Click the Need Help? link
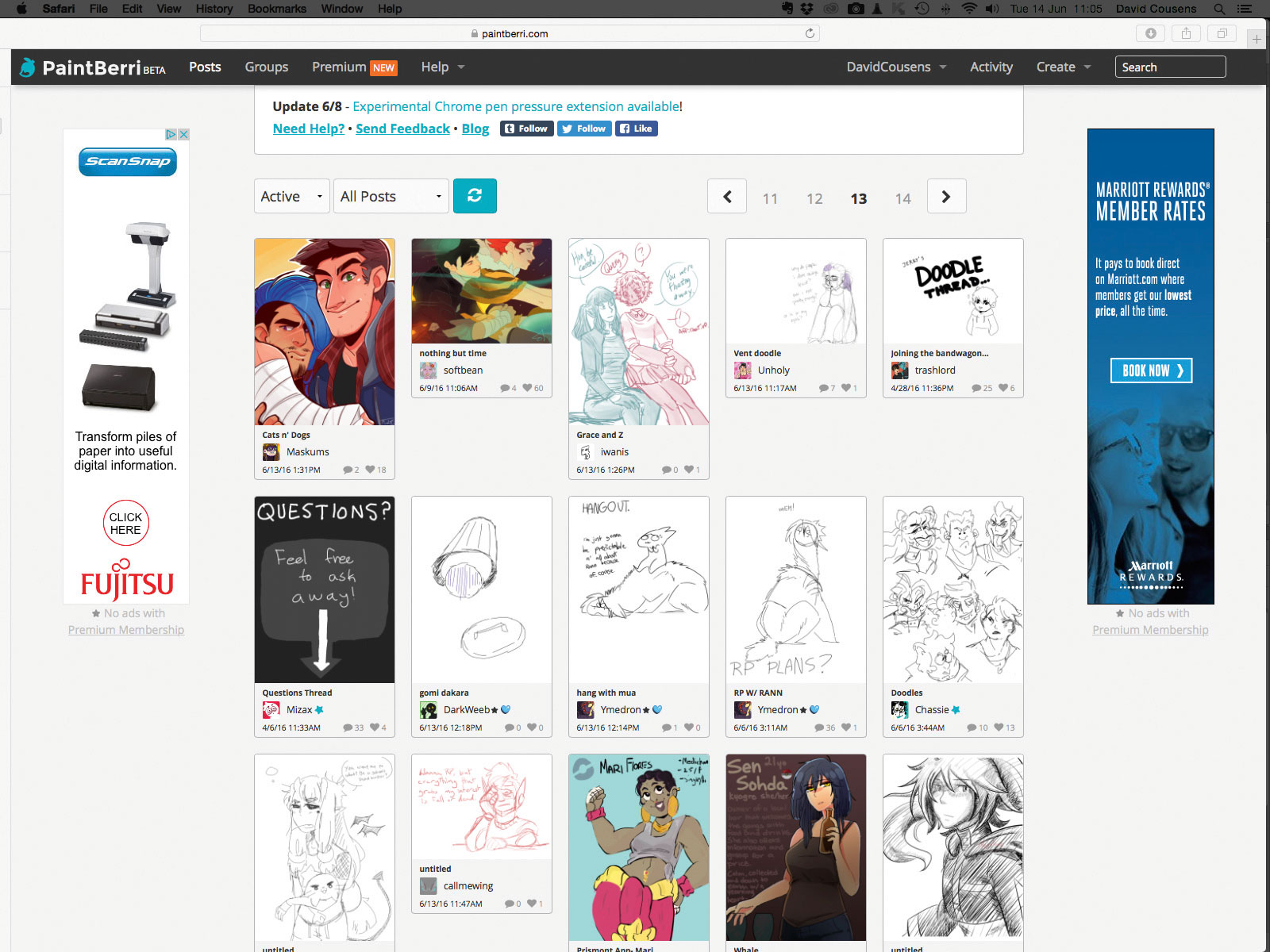 pyautogui.click(x=309, y=129)
